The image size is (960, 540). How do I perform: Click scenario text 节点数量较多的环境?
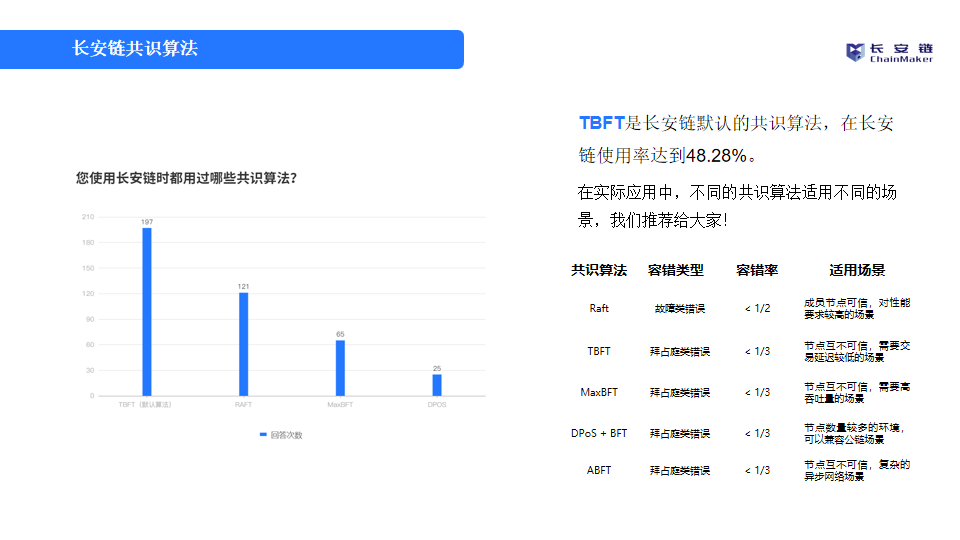tap(854, 427)
